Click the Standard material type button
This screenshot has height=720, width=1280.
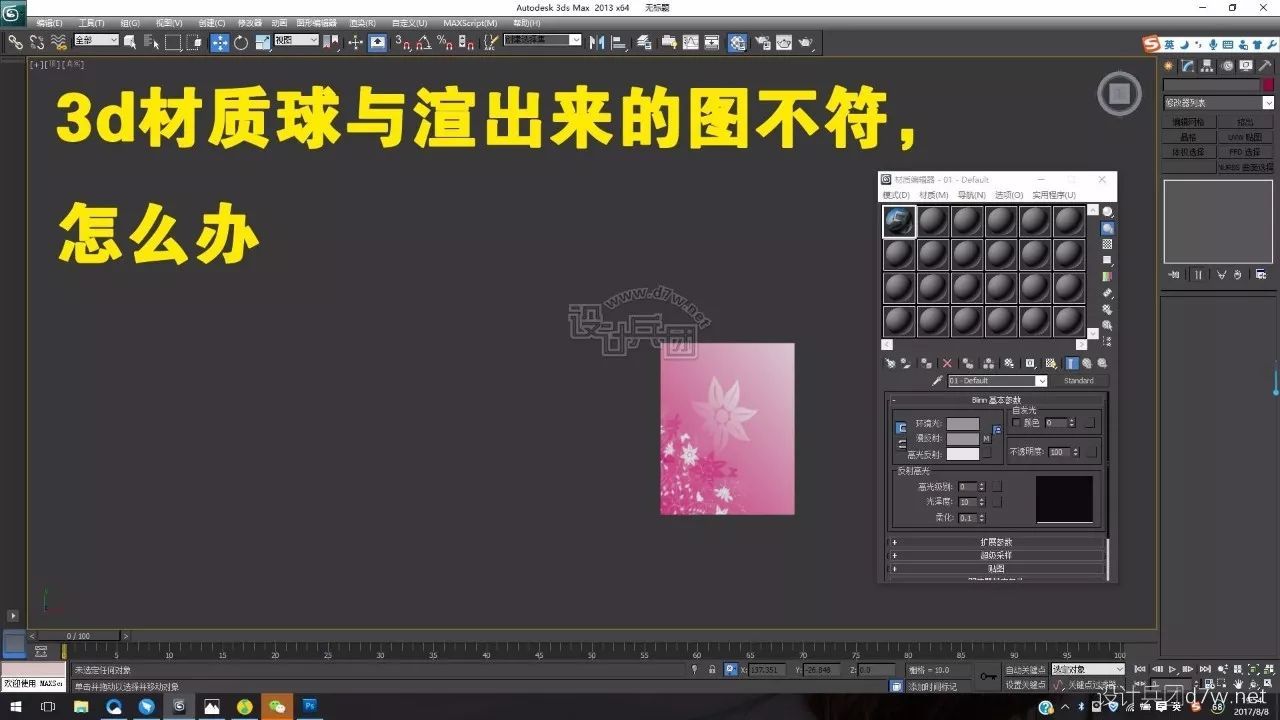tap(1079, 381)
